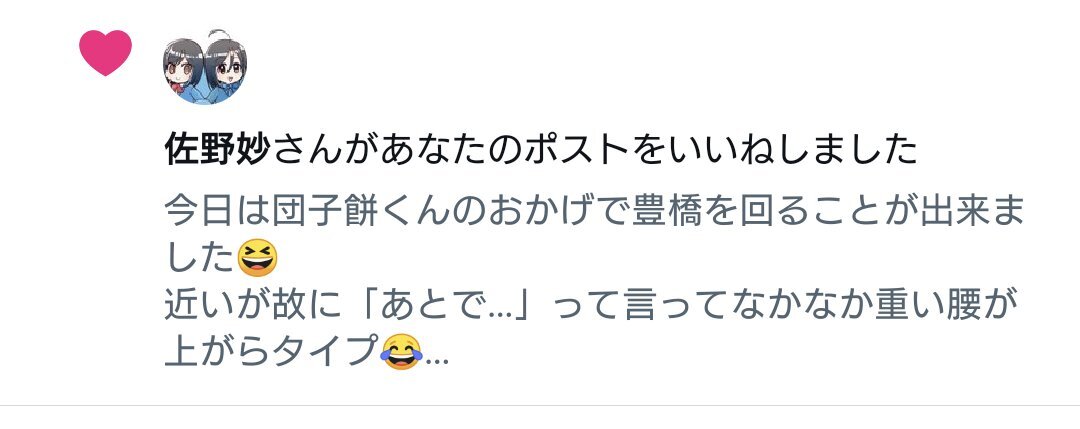The width and height of the screenshot is (1080, 429).
Task: Click the squinting laughing emoji after した
Action: pyautogui.click(x=257, y=258)
